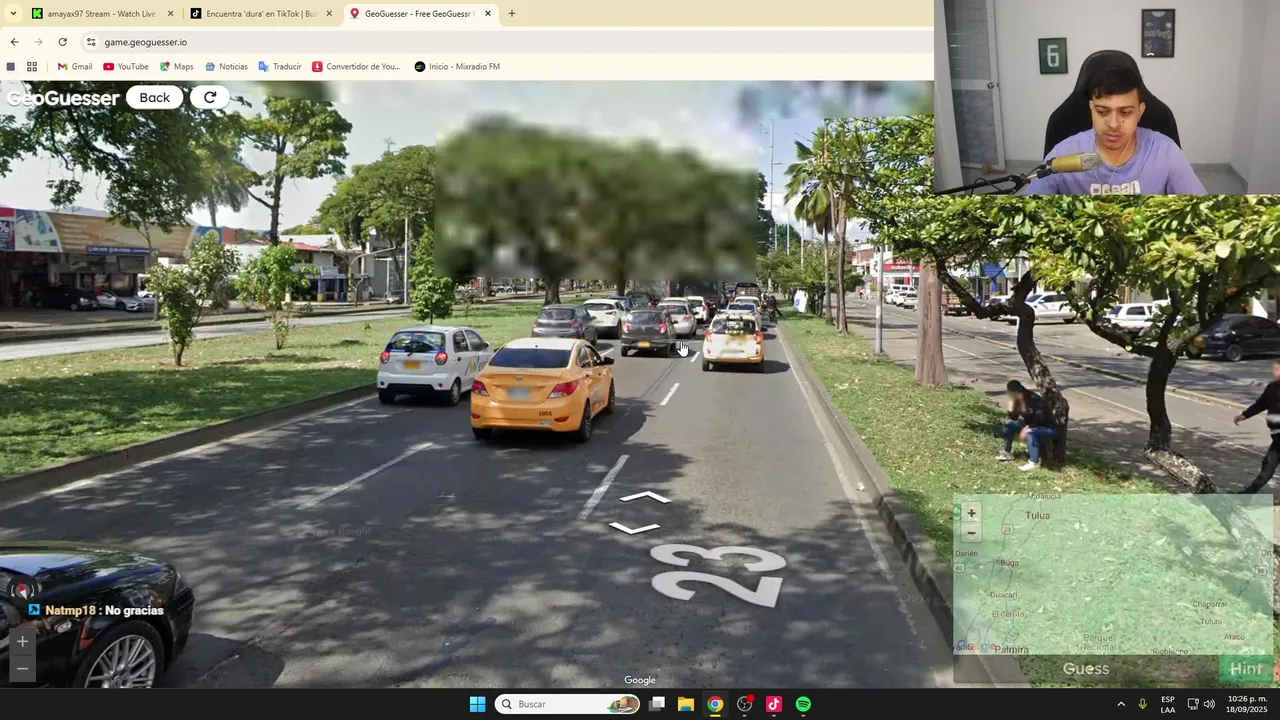The width and height of the screenshot is (1280, 720).
Task: Go forward in browser history
Action: coord(38,42)
